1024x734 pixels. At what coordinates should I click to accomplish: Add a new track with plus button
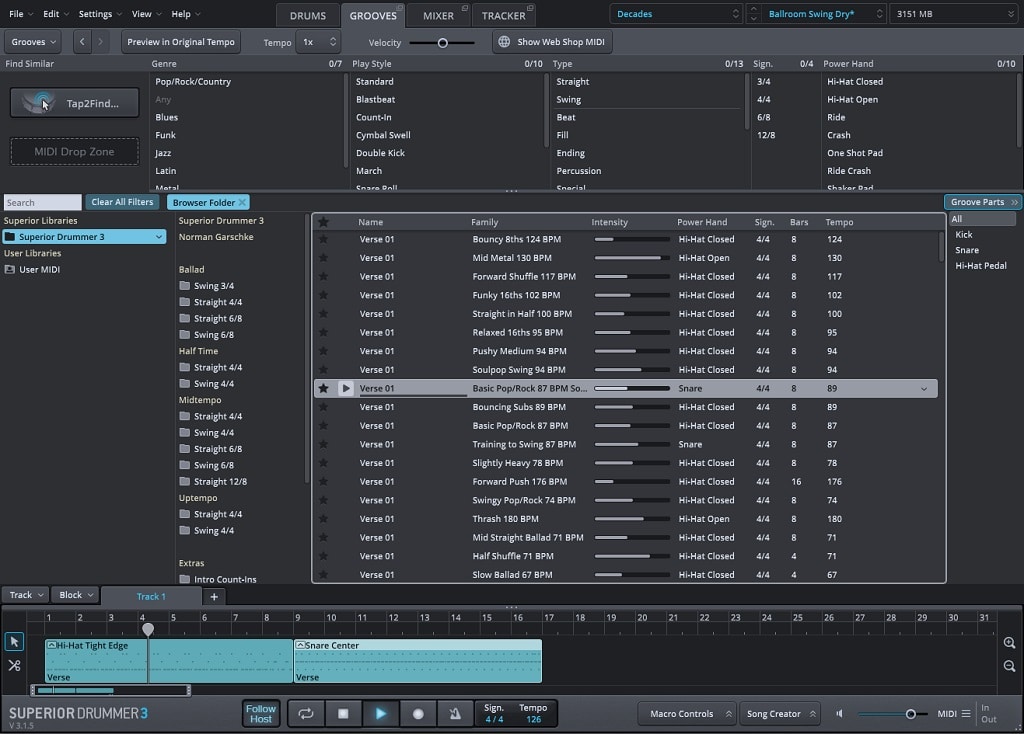(x=214, y=596)
